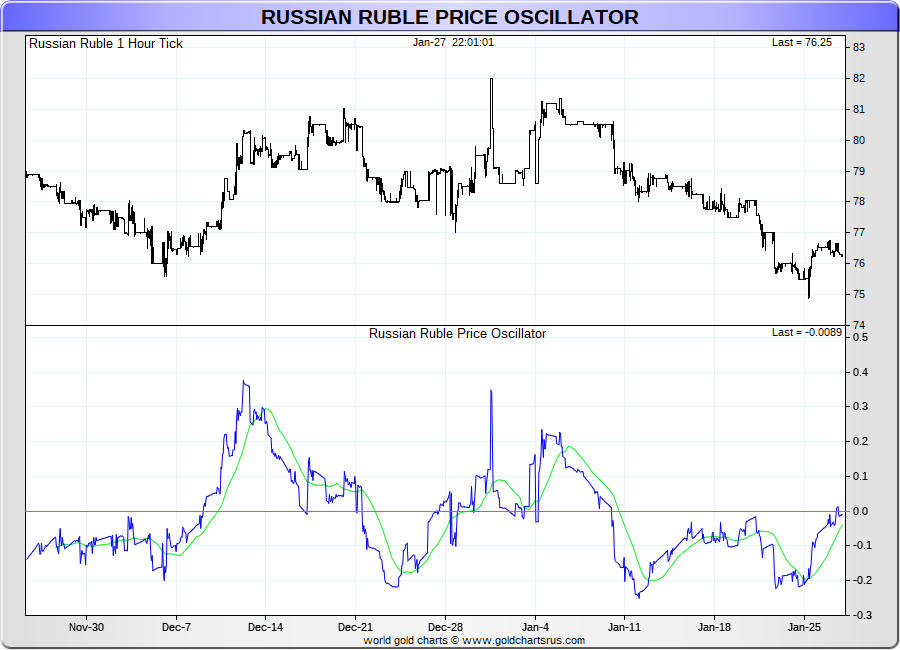The width and height of the screenshot is (900, 650).
Task: Click the 'Last = -0.0089' value
Action: [x=806, y=332]
